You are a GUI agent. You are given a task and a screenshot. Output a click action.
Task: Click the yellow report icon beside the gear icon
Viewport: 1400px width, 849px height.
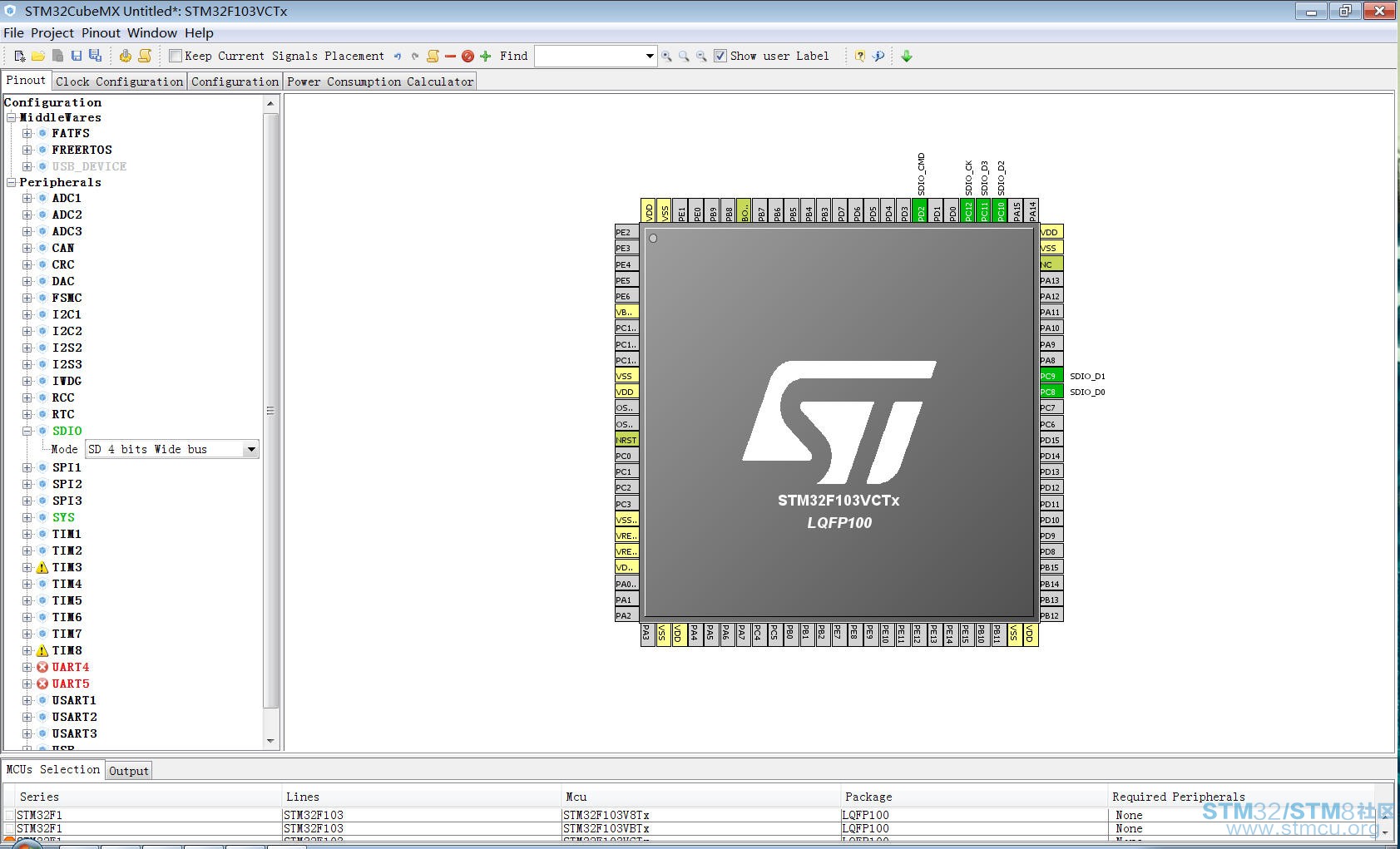click(145, 56)
